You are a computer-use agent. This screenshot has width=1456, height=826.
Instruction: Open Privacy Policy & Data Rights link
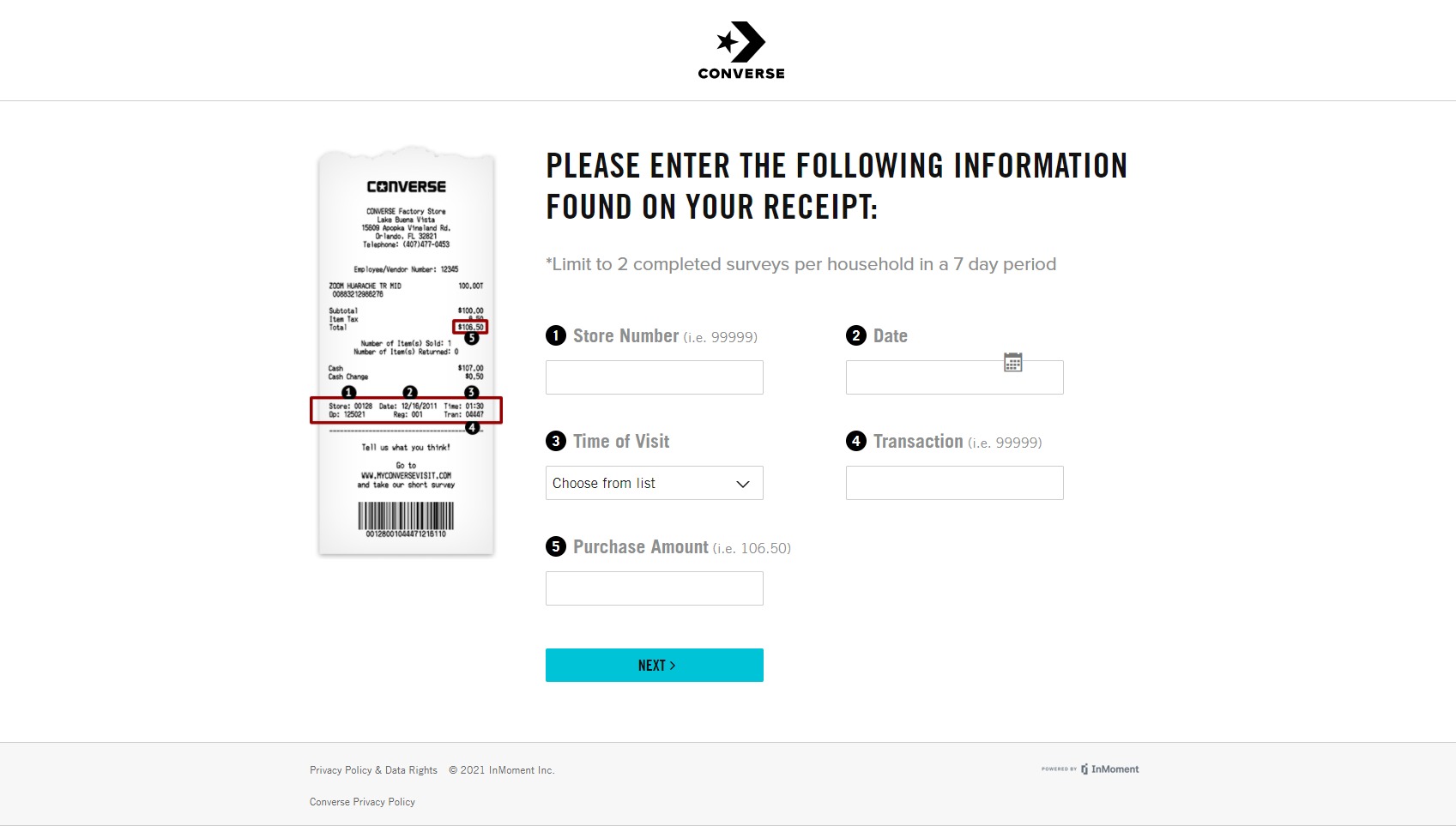373,770
